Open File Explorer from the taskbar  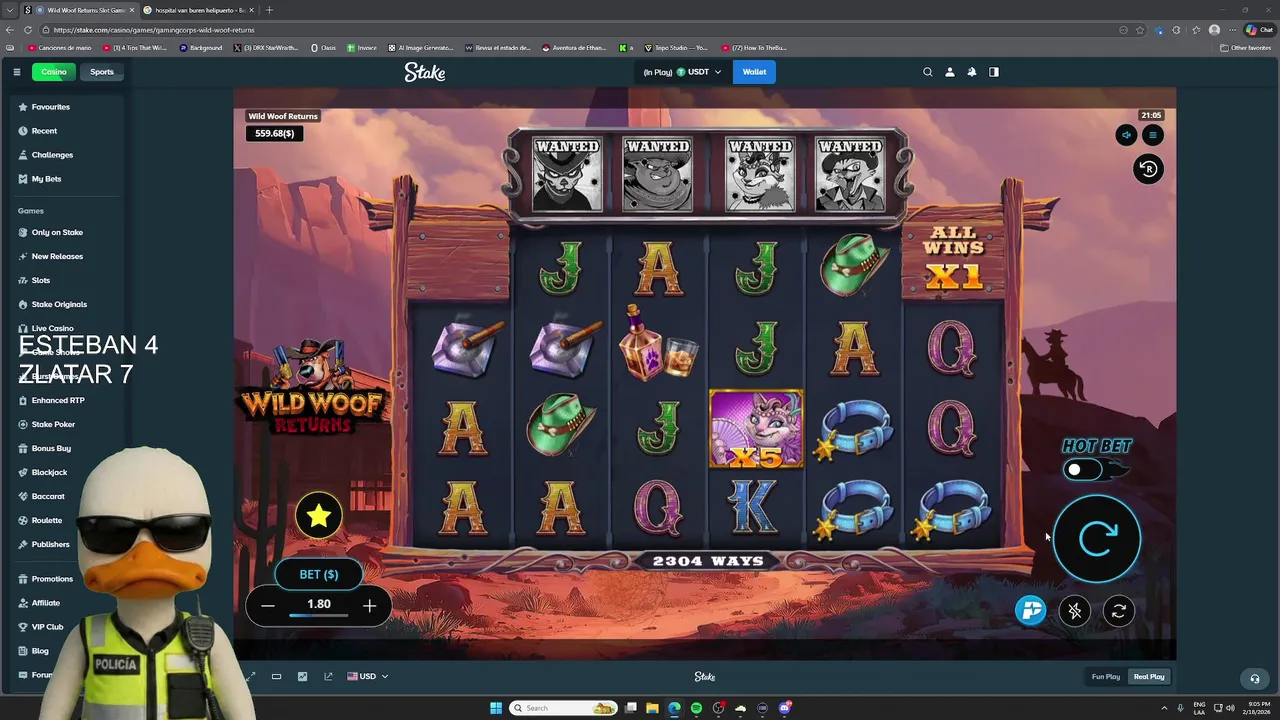[x=652, y=708]
